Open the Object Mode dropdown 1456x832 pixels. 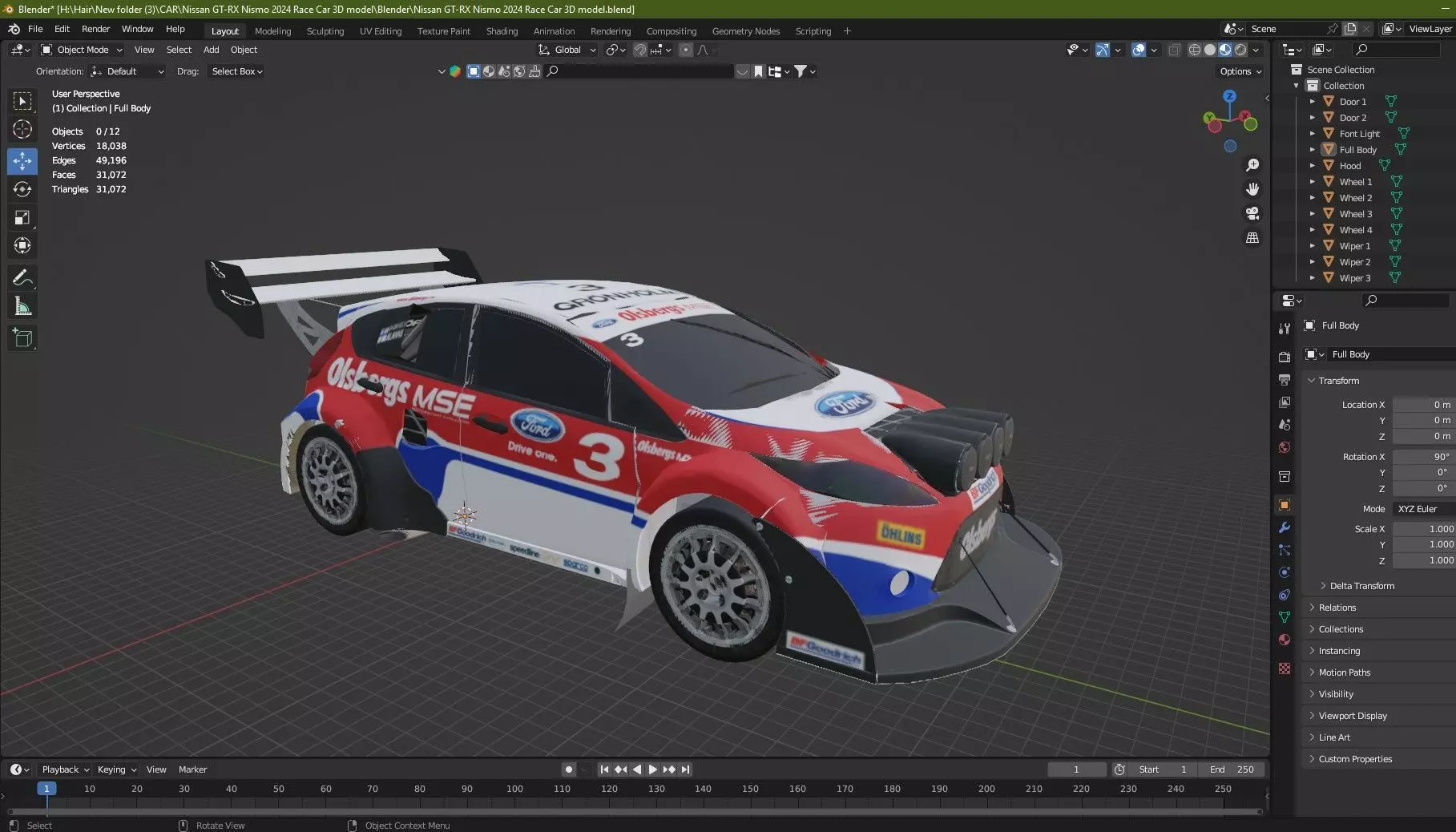[82, 50]
